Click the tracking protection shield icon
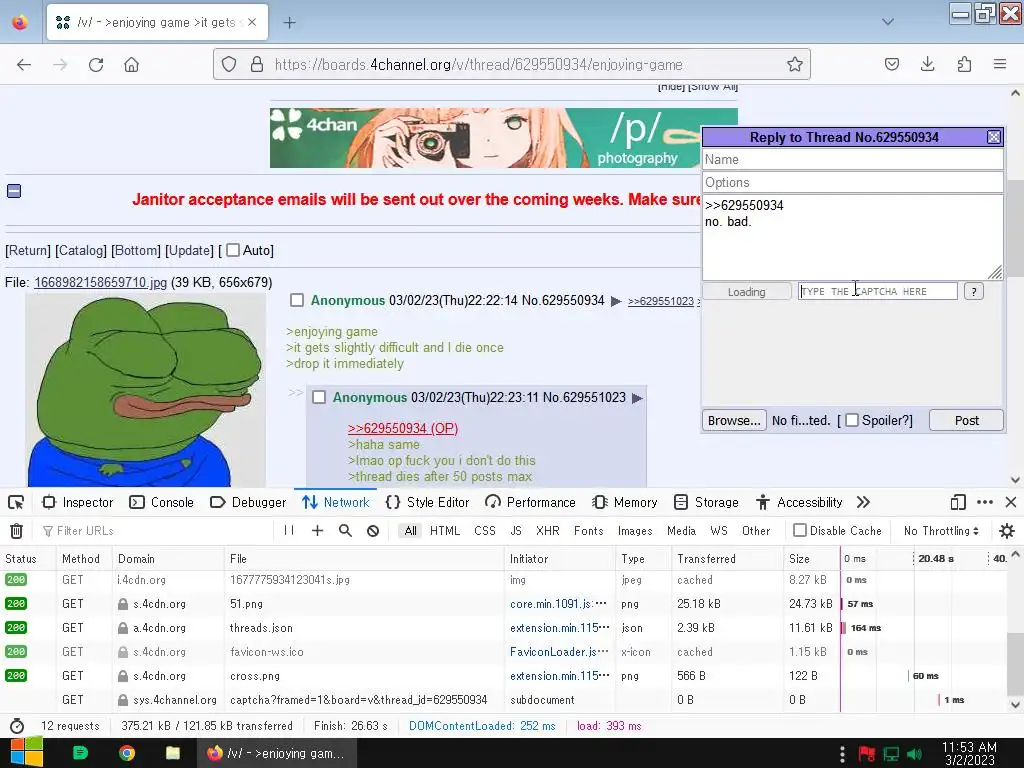The width and height of the screenshot is (1024, 768). tap(229, 64)
